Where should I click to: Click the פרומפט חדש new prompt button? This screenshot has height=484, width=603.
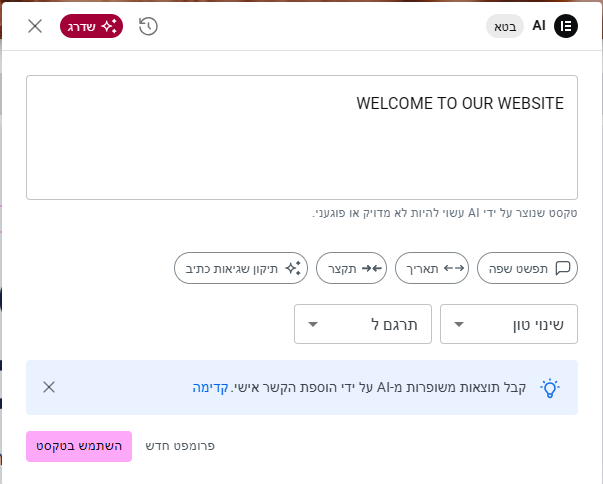[x=180, y=446]
